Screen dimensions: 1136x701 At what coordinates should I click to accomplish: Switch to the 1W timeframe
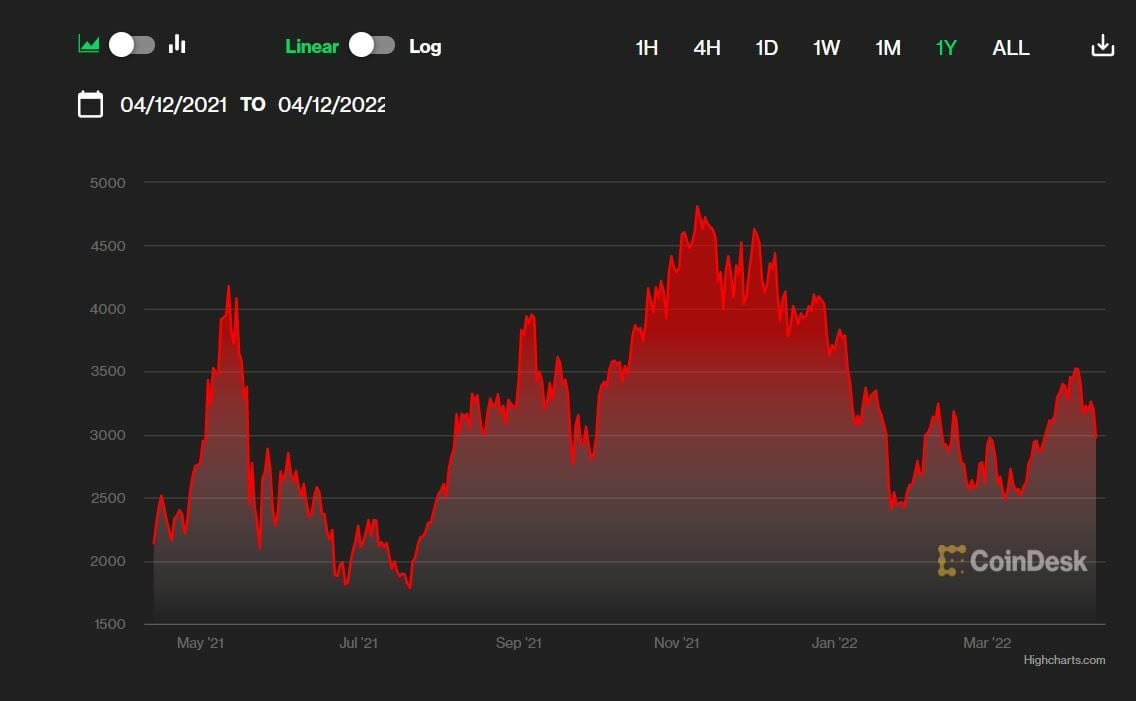coord(826,48)
